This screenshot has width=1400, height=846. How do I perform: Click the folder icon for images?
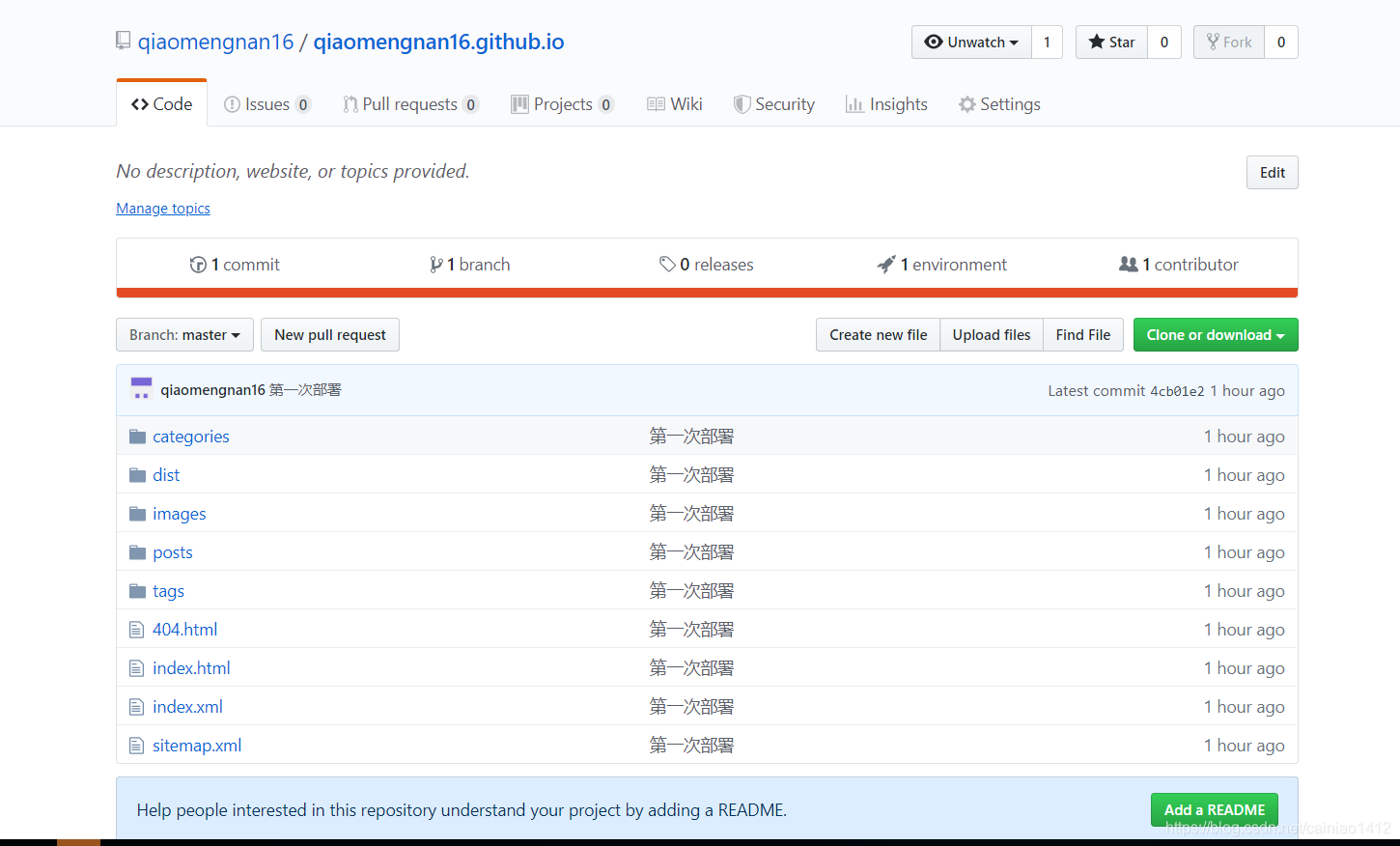138,514
